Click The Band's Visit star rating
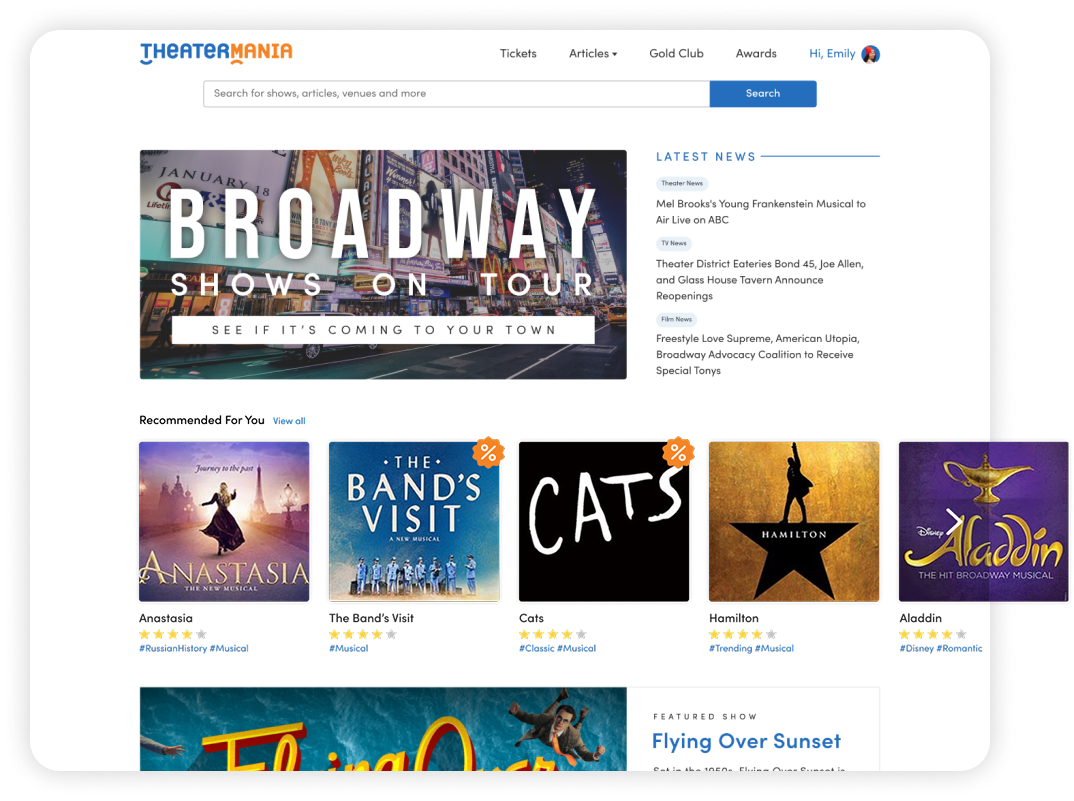Screen dimensions: 1074x801 tap(363, 634)
